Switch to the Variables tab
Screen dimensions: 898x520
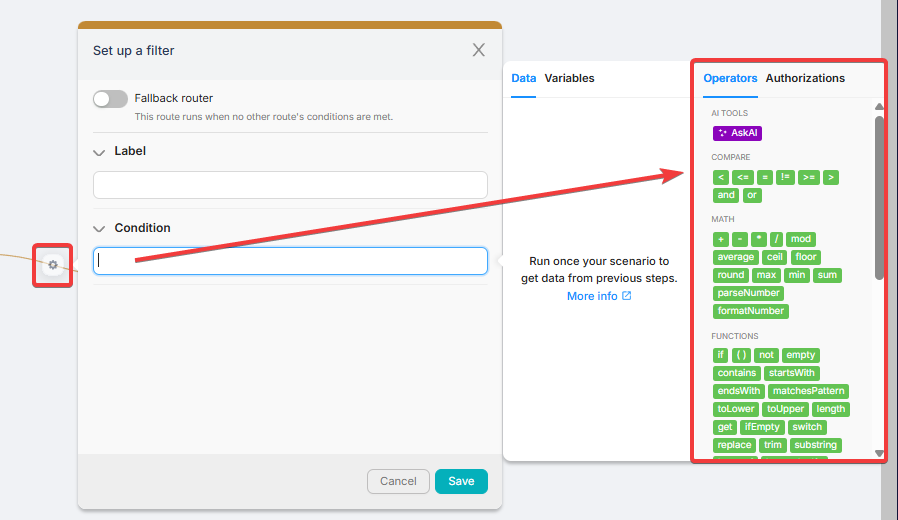[569, 78]
